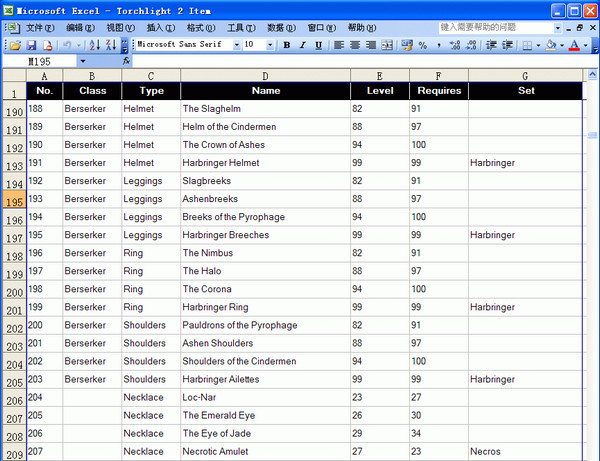This screenshot has height=461, width=600.
Task: Decrease indent icon
Action: click(x=491, y=45)
